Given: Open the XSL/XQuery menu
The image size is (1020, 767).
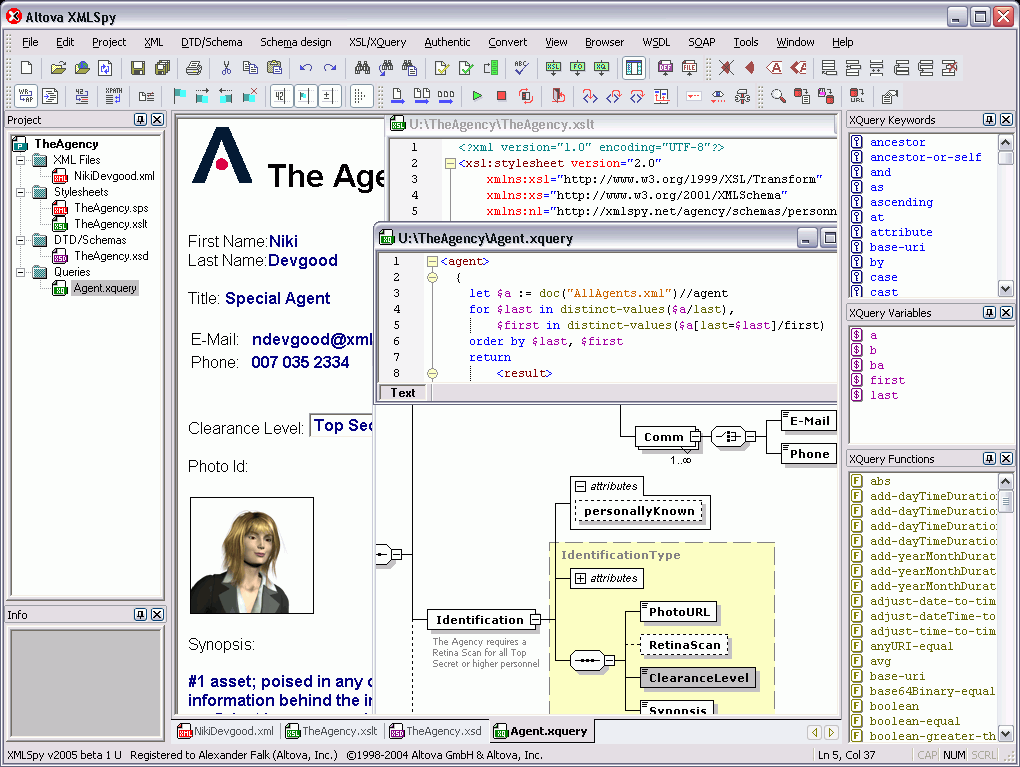Looking at the screenshot, I should (377, 42).
